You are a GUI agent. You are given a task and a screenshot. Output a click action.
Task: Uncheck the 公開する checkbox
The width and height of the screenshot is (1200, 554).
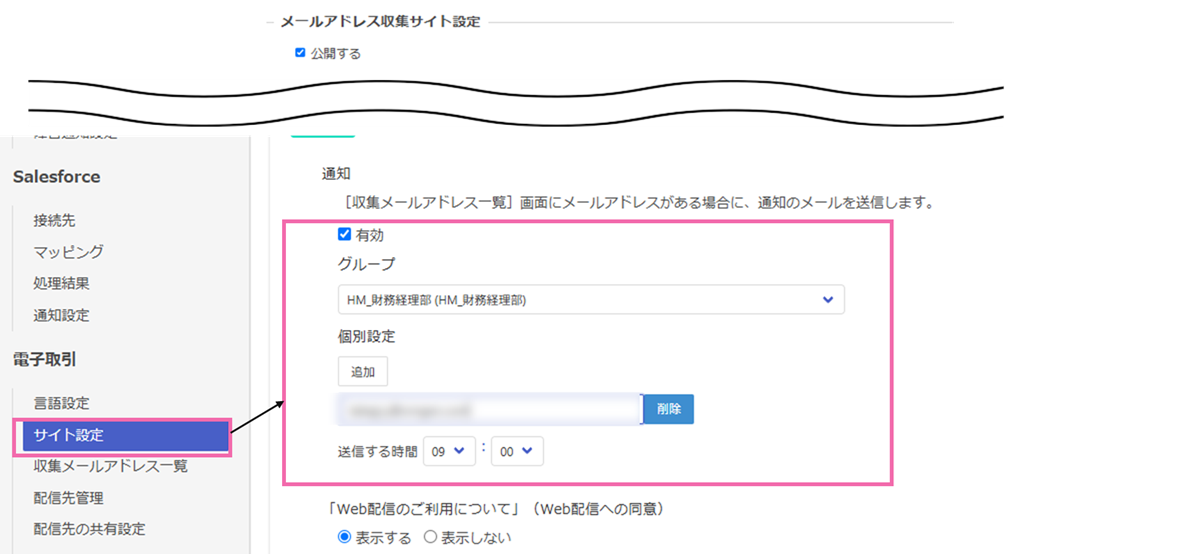click(x=300, y=53)
